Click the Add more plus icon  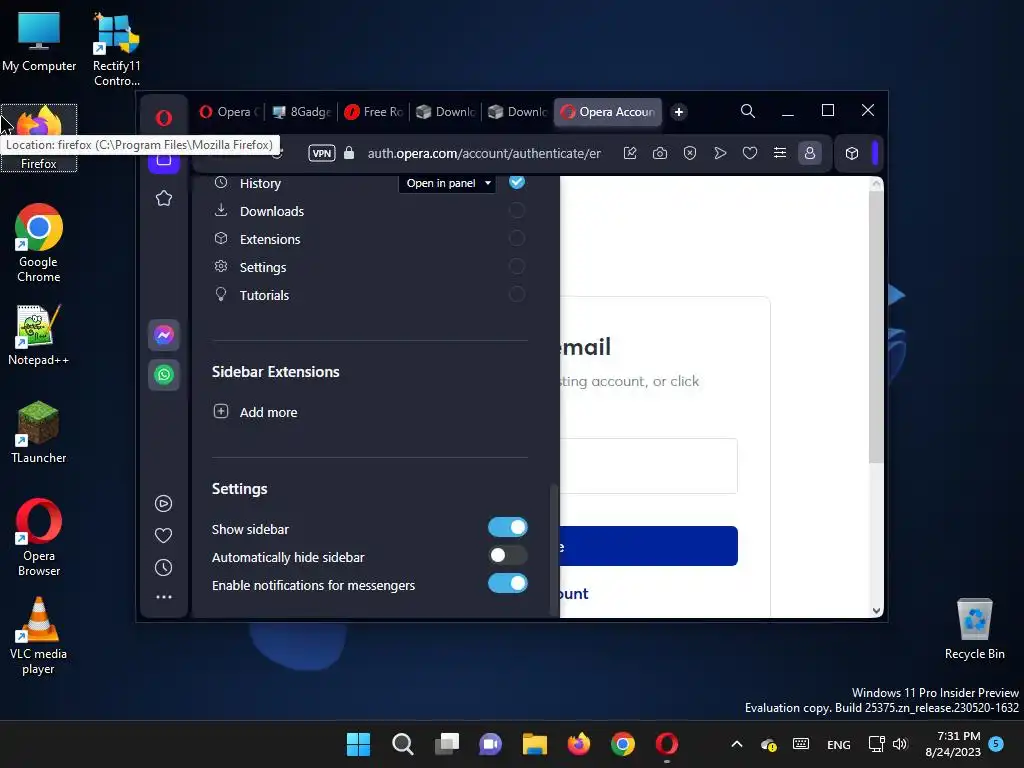pos(221,411)
